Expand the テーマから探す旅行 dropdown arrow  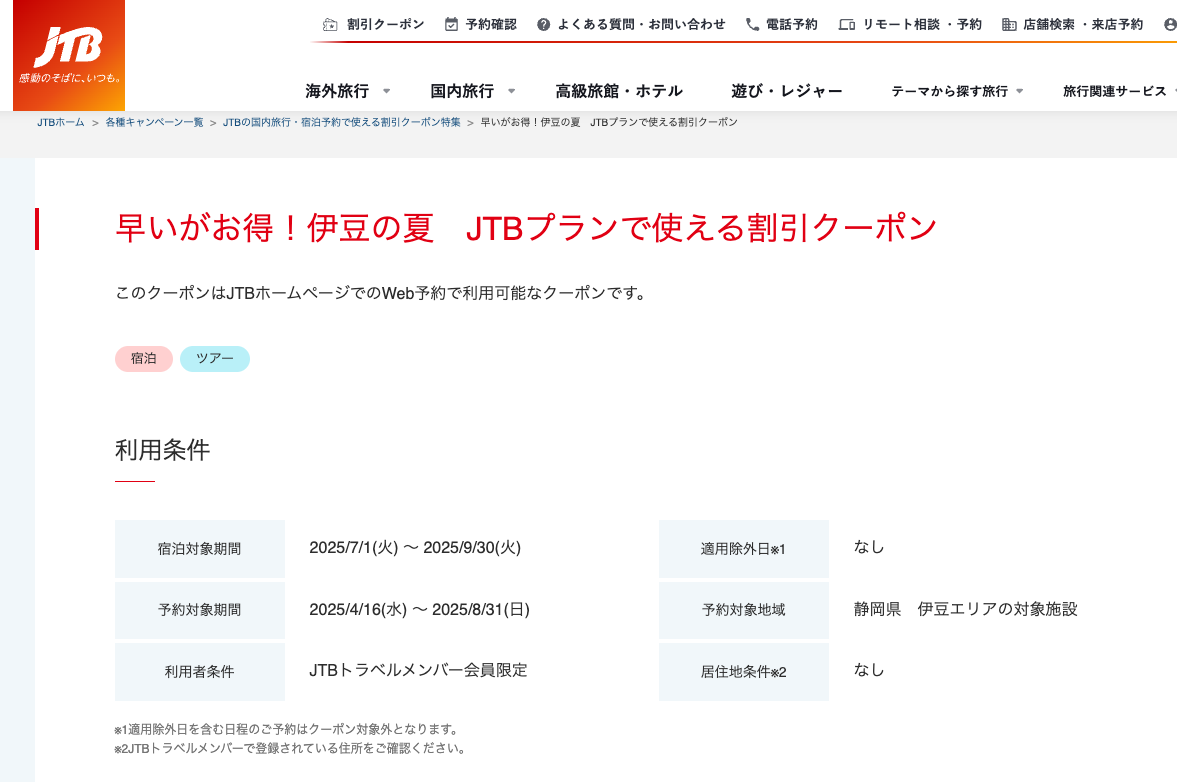pos(1019,92)
